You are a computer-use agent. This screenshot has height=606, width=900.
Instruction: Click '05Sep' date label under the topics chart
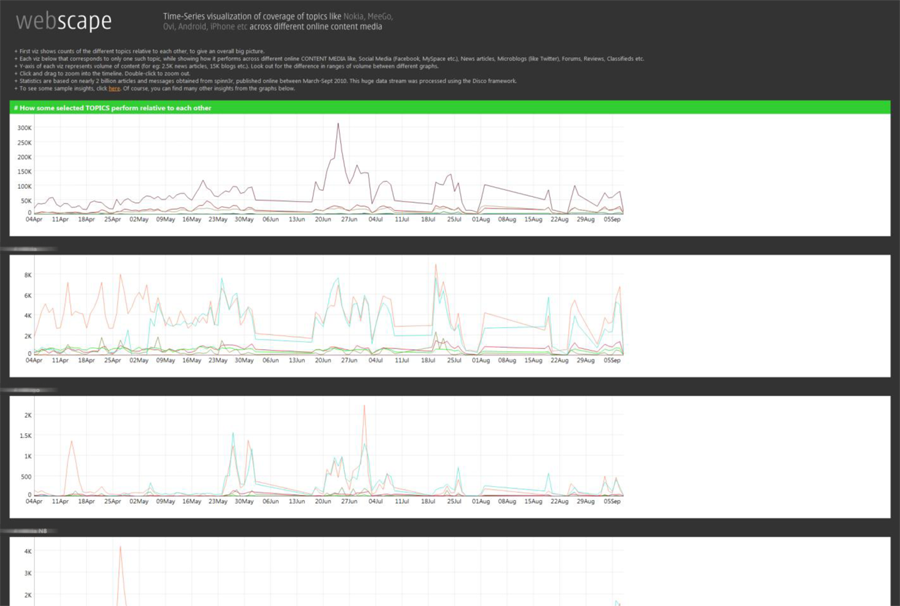click(612, 219)
